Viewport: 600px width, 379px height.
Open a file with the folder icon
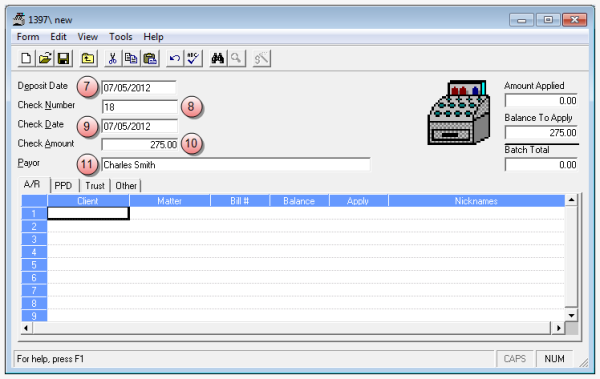point(45,59)
